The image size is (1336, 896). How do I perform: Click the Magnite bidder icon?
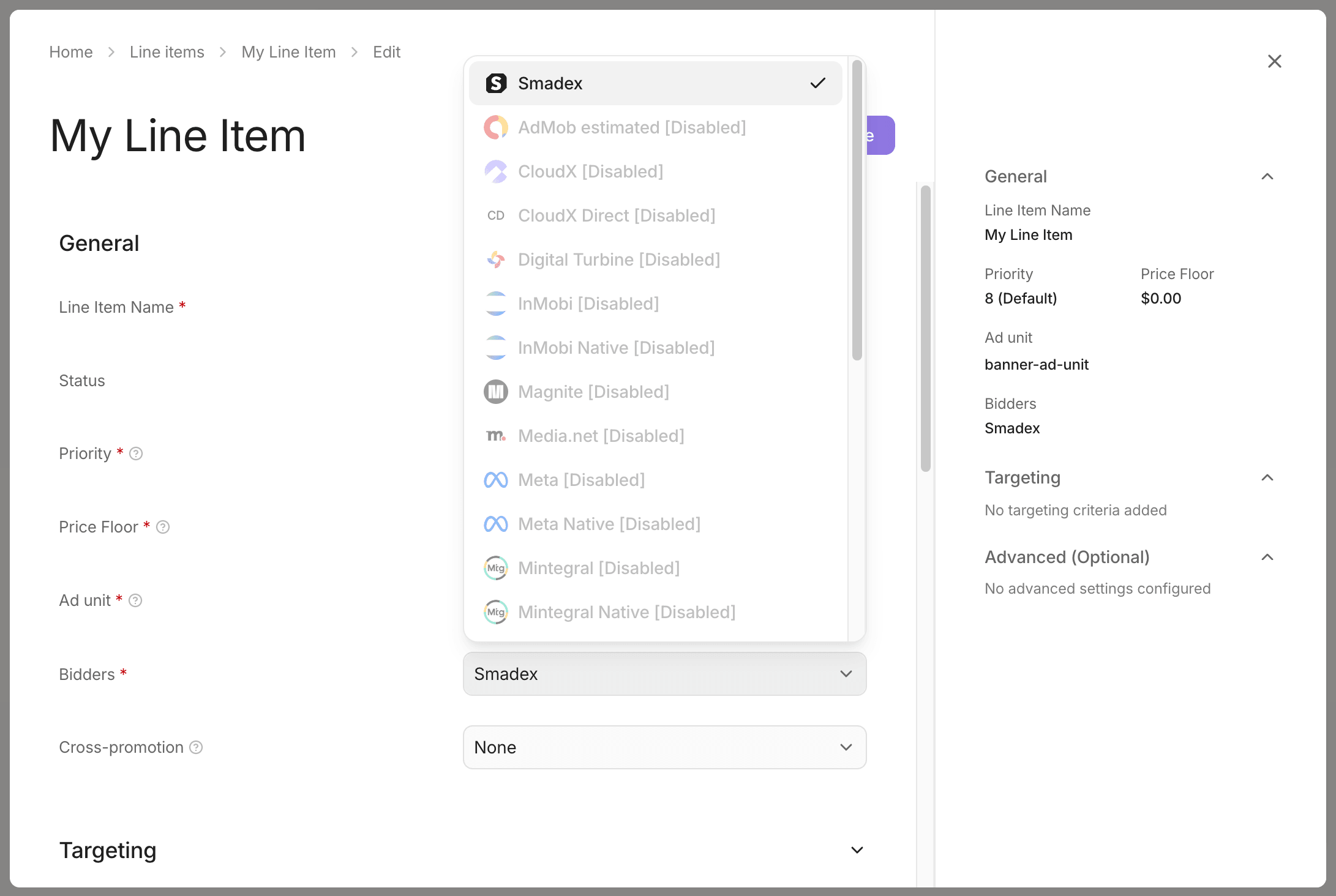tap(496, 392)
